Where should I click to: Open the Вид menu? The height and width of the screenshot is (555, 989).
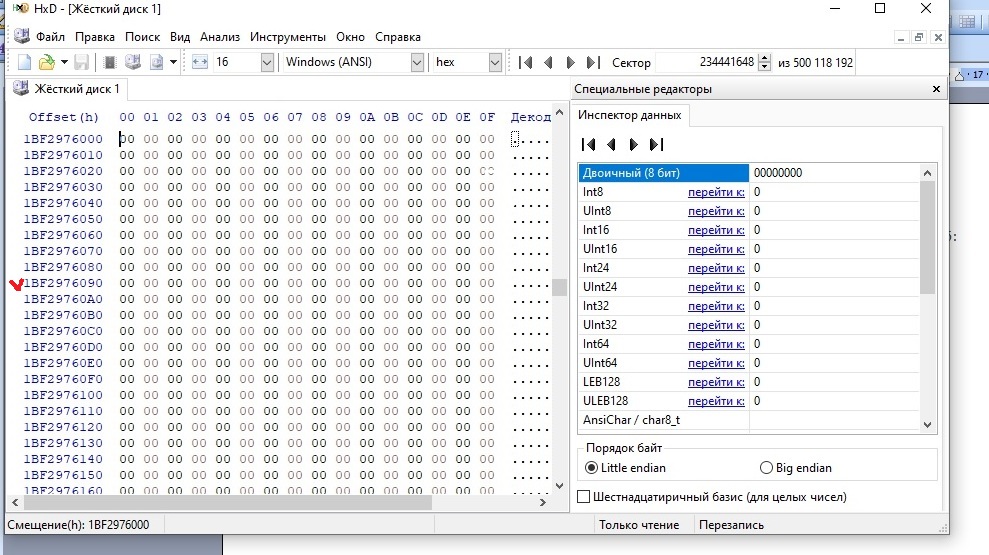[x=180, y=37]
